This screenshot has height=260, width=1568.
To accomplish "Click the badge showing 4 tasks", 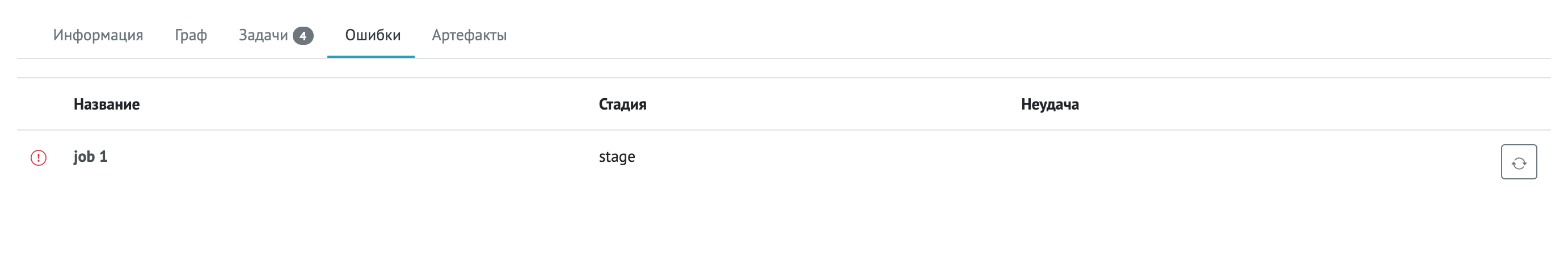I will click(x=302, y=36).
